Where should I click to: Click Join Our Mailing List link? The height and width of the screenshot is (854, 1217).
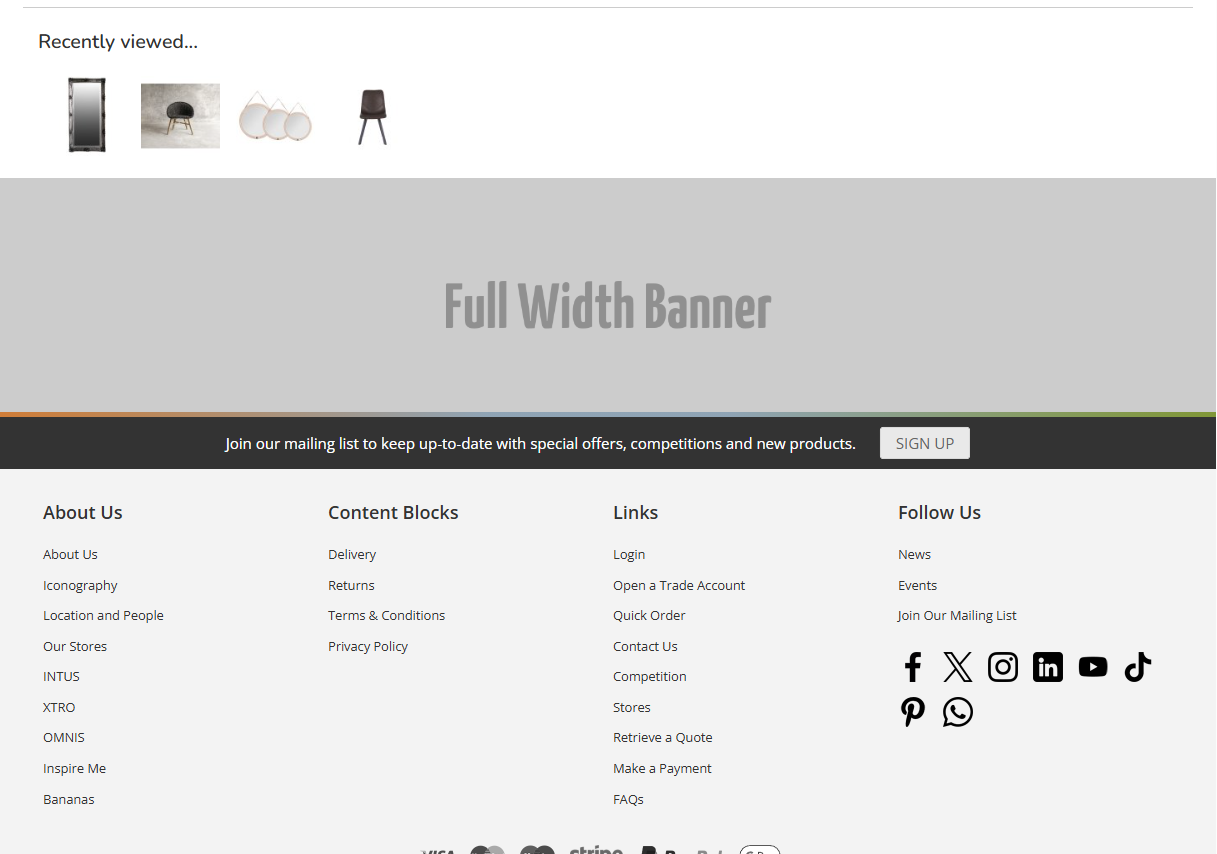point(957,616)
